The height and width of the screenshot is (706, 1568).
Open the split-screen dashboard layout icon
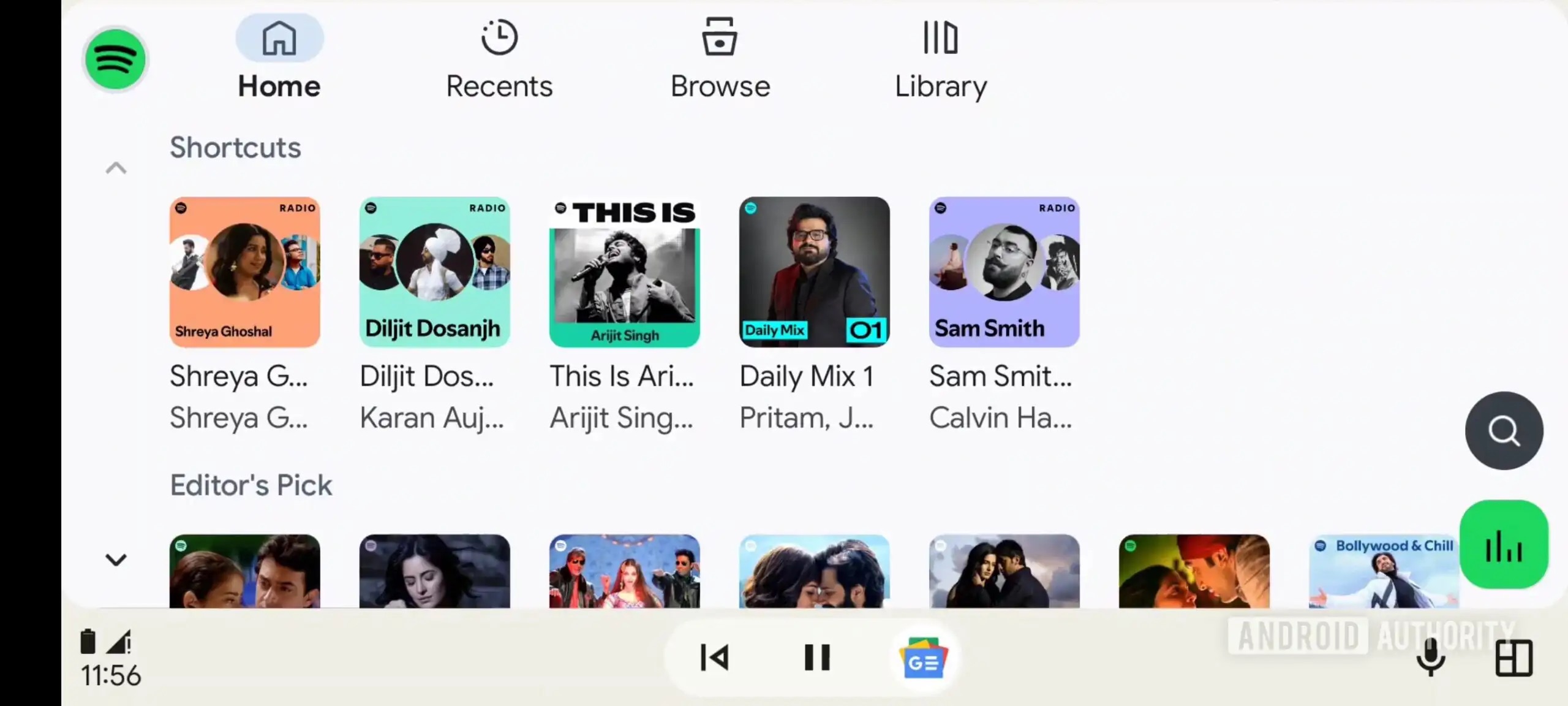coord(1513,658)
